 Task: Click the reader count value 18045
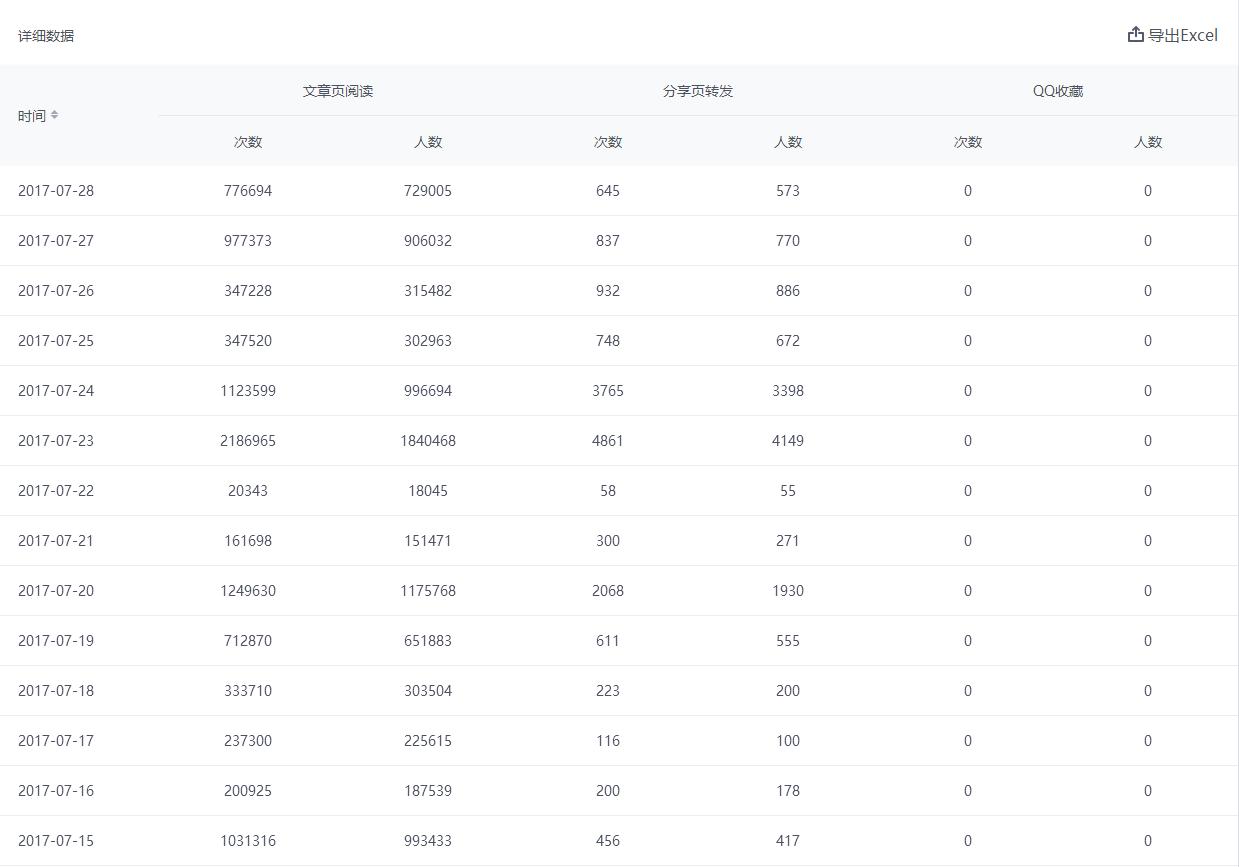(x=428, y=491)
